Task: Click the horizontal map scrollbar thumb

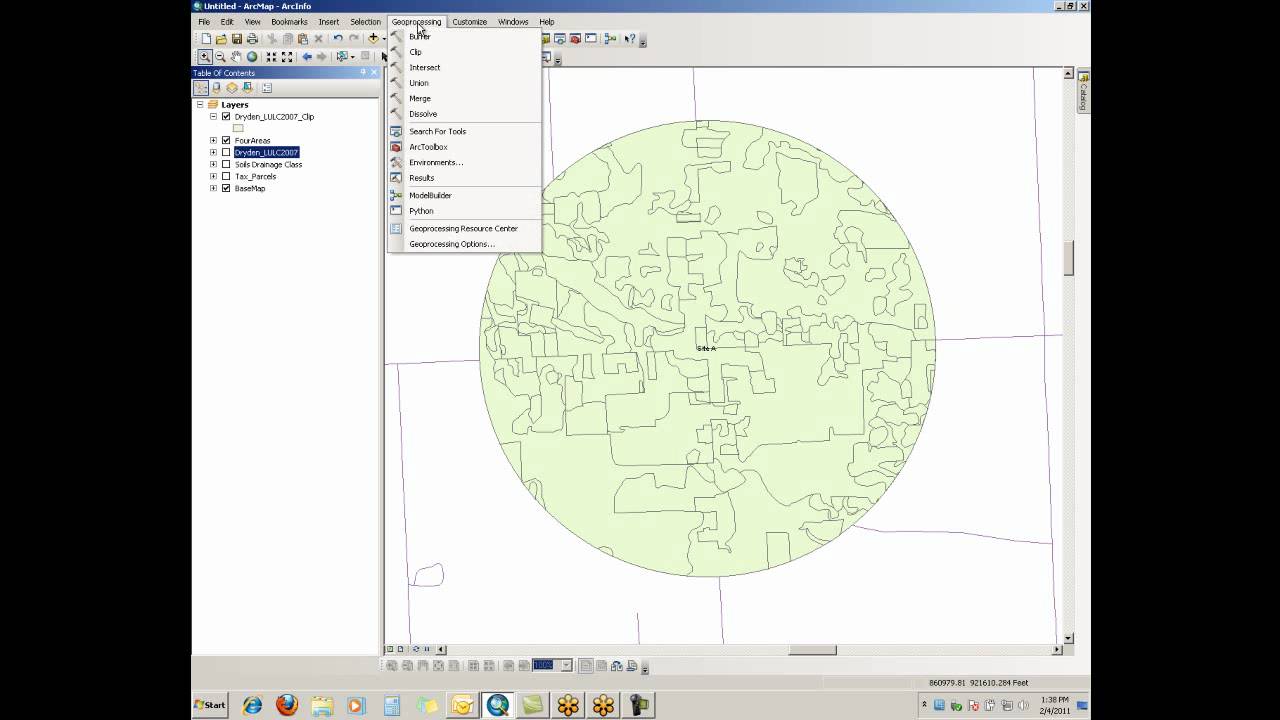Action: [812, 649]
